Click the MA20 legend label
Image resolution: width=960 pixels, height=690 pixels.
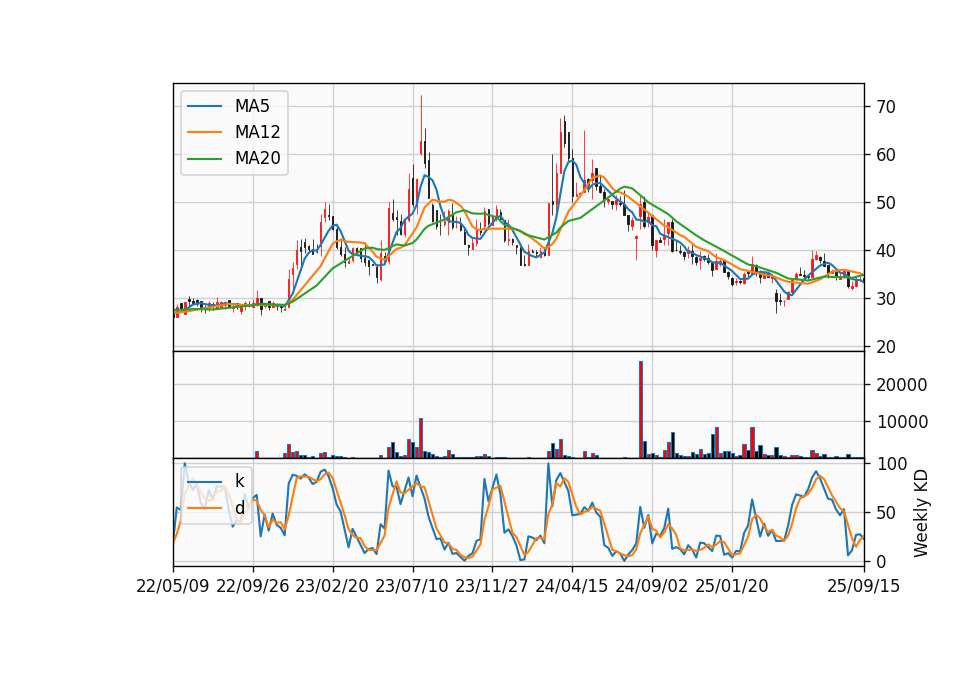coord(257,158)
